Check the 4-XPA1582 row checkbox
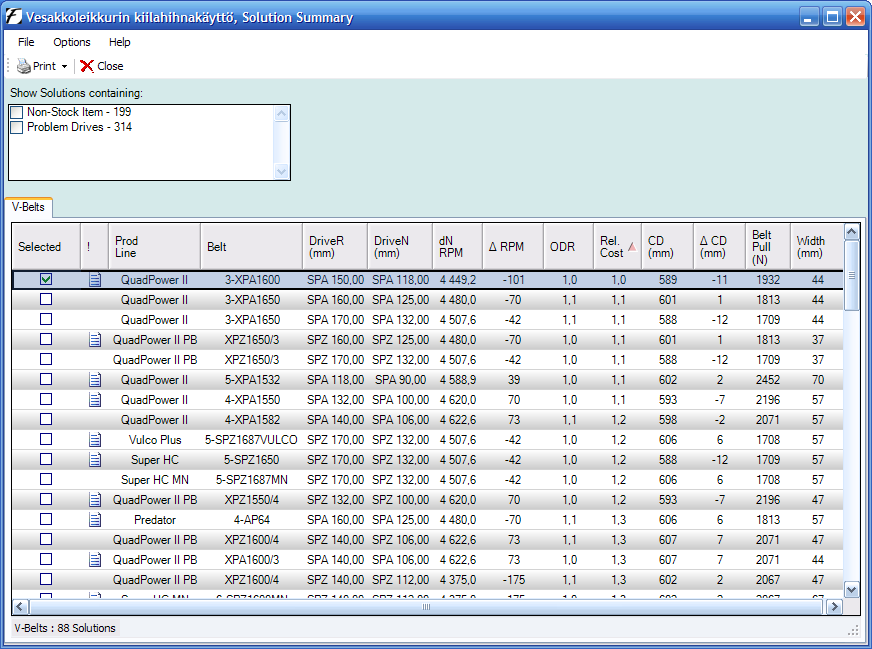The width and height of the screenshot is (872, 649). tap(46, 419)
